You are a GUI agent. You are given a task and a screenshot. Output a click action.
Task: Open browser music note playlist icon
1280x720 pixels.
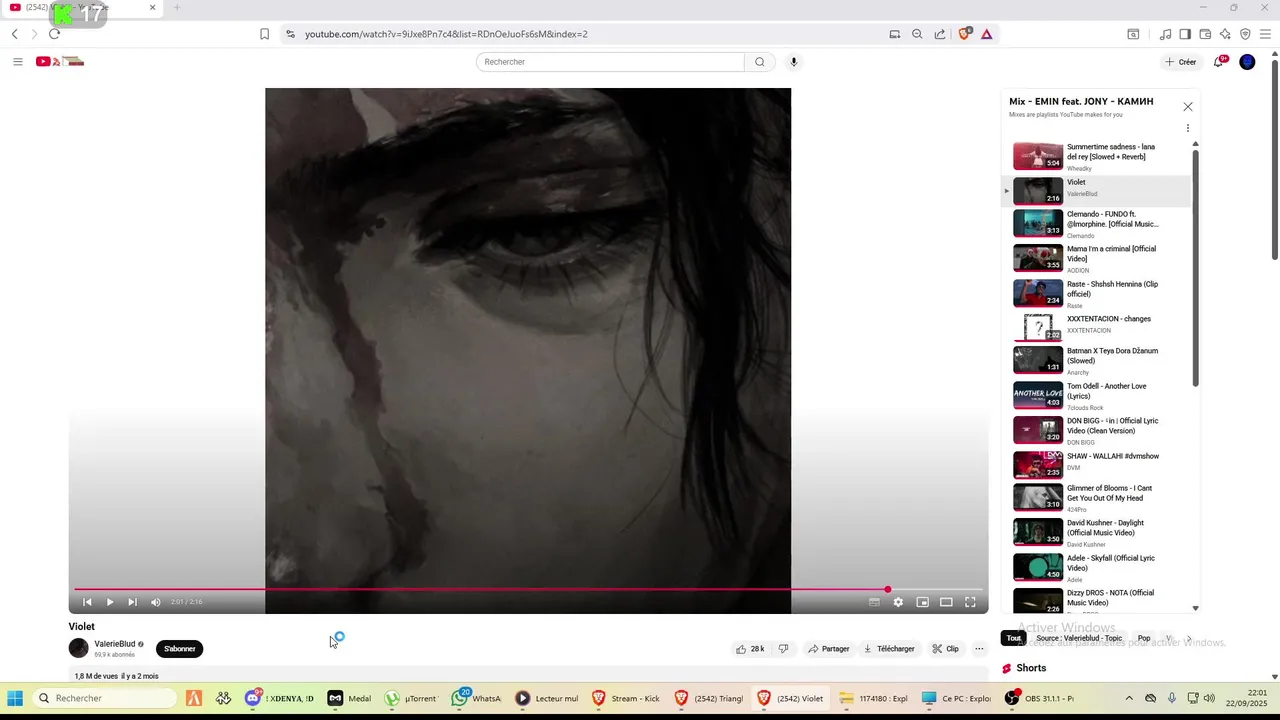point(1165,34)
